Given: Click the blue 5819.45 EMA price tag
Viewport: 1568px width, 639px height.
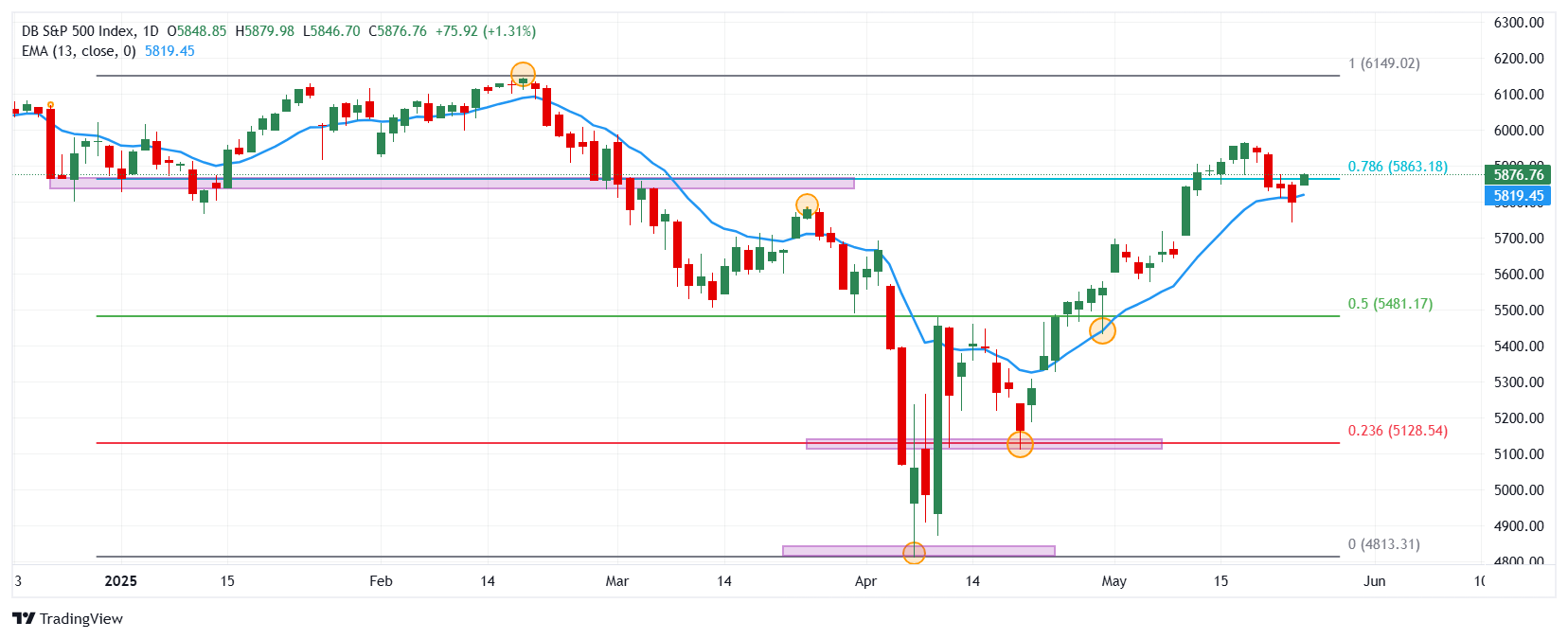Looking at the screenshot, I should pyautogui.click(x=1518, y=196).
